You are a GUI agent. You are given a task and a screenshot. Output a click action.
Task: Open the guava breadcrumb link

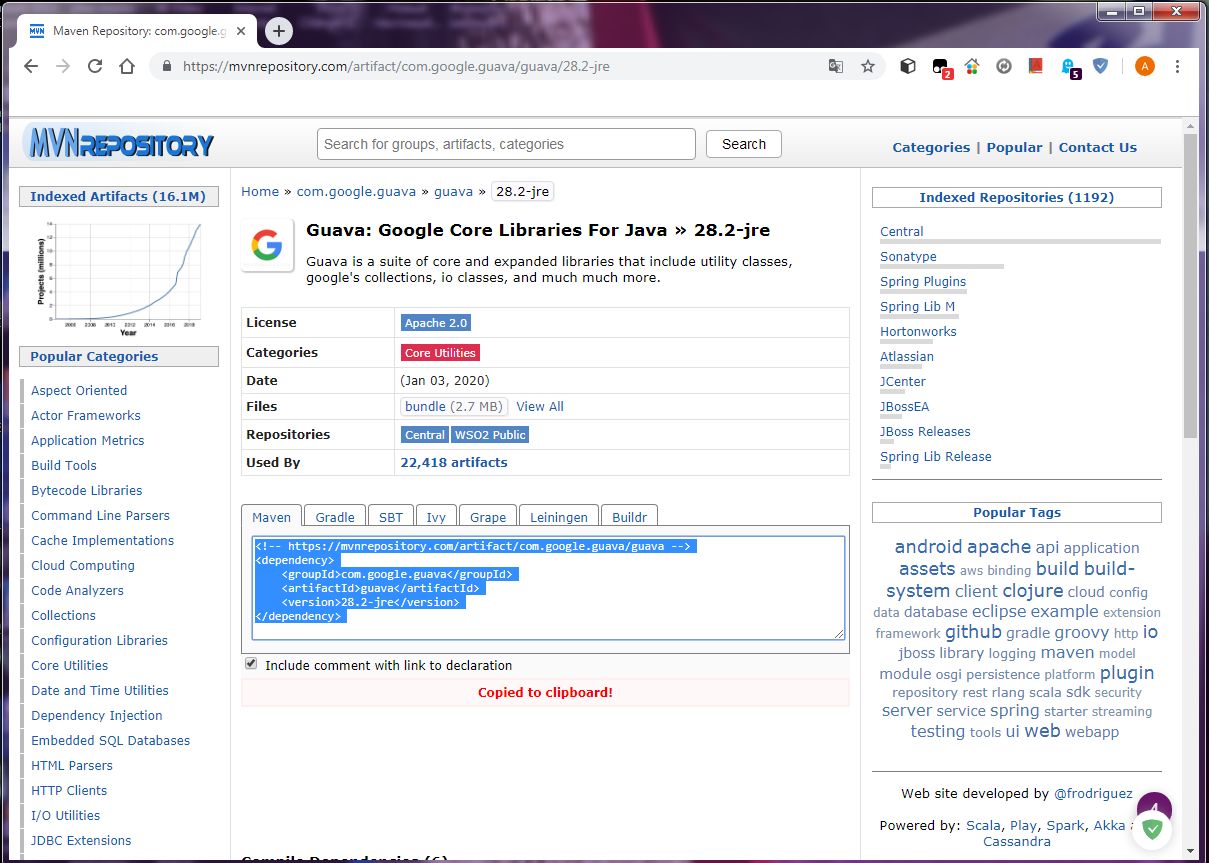point(453,191)
